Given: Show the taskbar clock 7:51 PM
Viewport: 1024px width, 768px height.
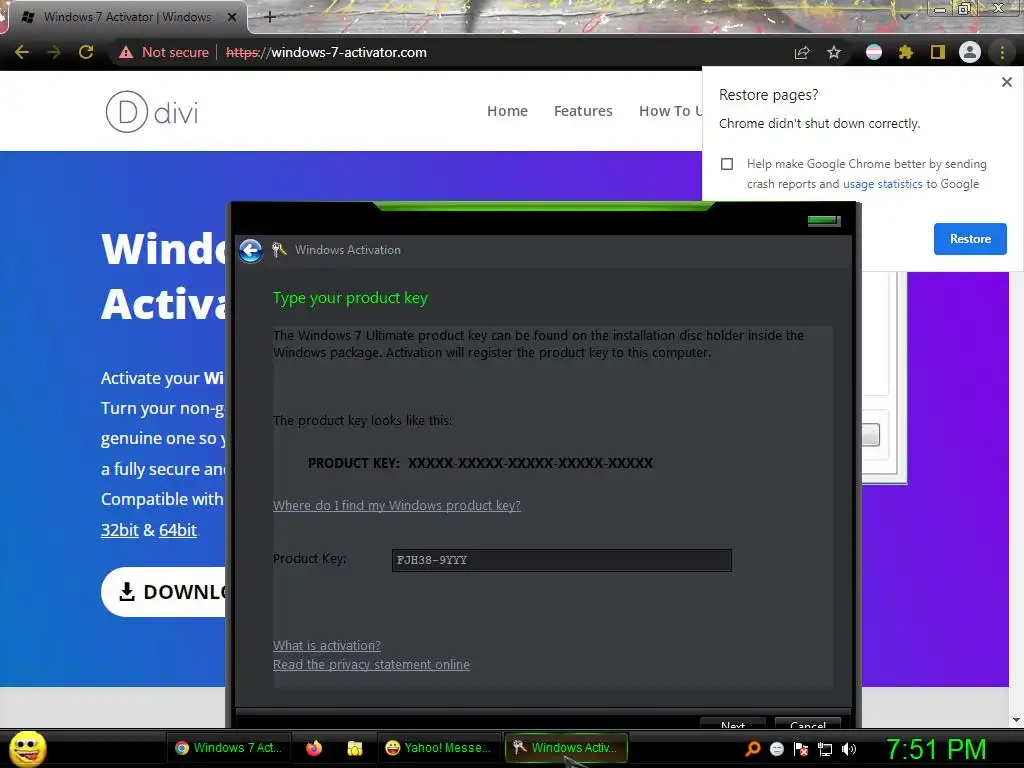Looking at the screenshot, I should click(x=935, y=749).
